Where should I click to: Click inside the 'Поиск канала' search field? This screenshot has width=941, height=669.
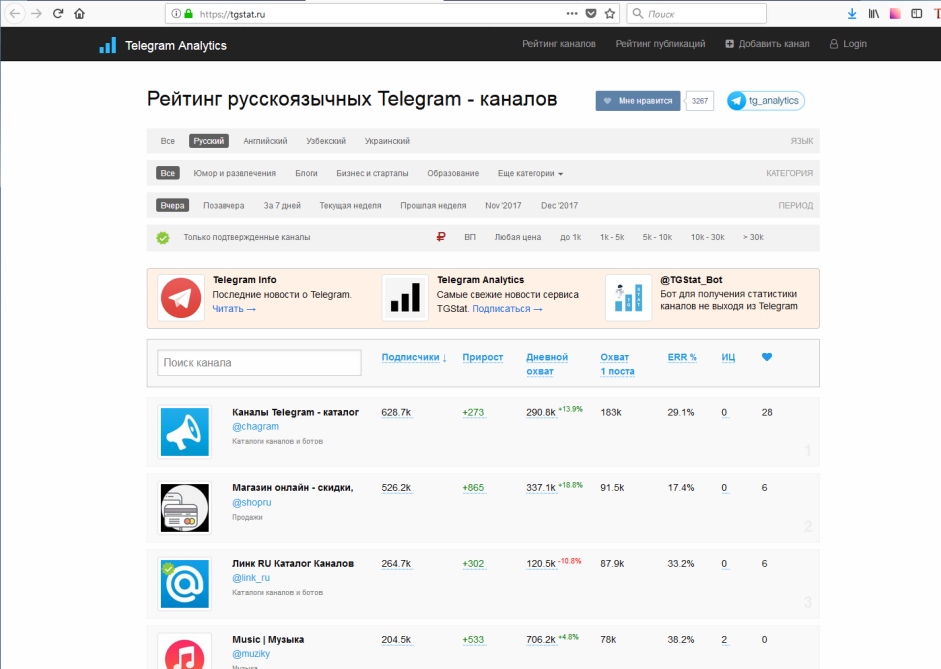tap(258, 362)
